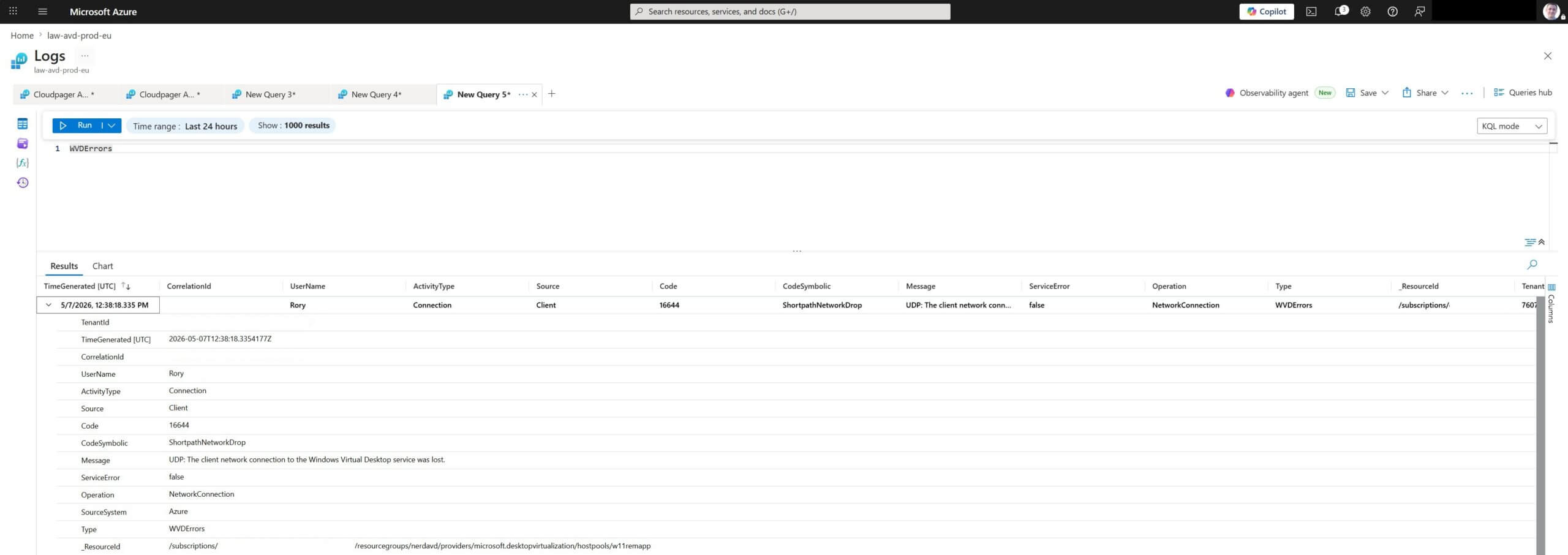The height and width of the screenshot is (555, 1568).
Task: Open Query history sidebar icon
Action: pos(23,183)
